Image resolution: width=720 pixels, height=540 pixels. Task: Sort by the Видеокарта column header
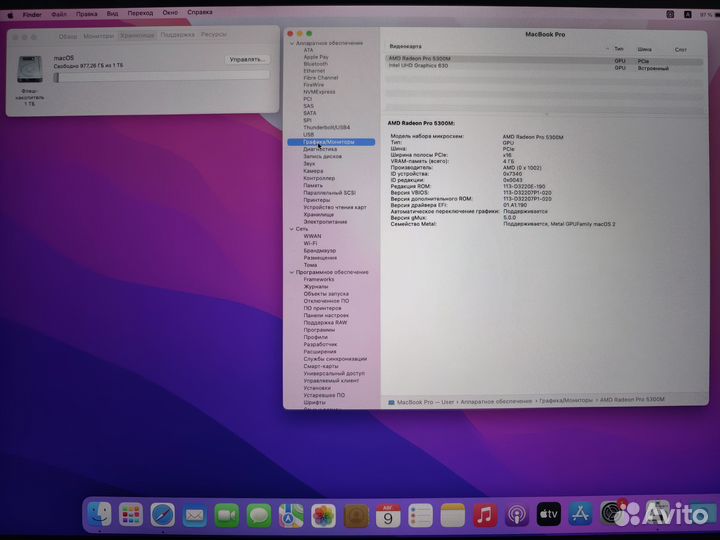click(405, 46)
